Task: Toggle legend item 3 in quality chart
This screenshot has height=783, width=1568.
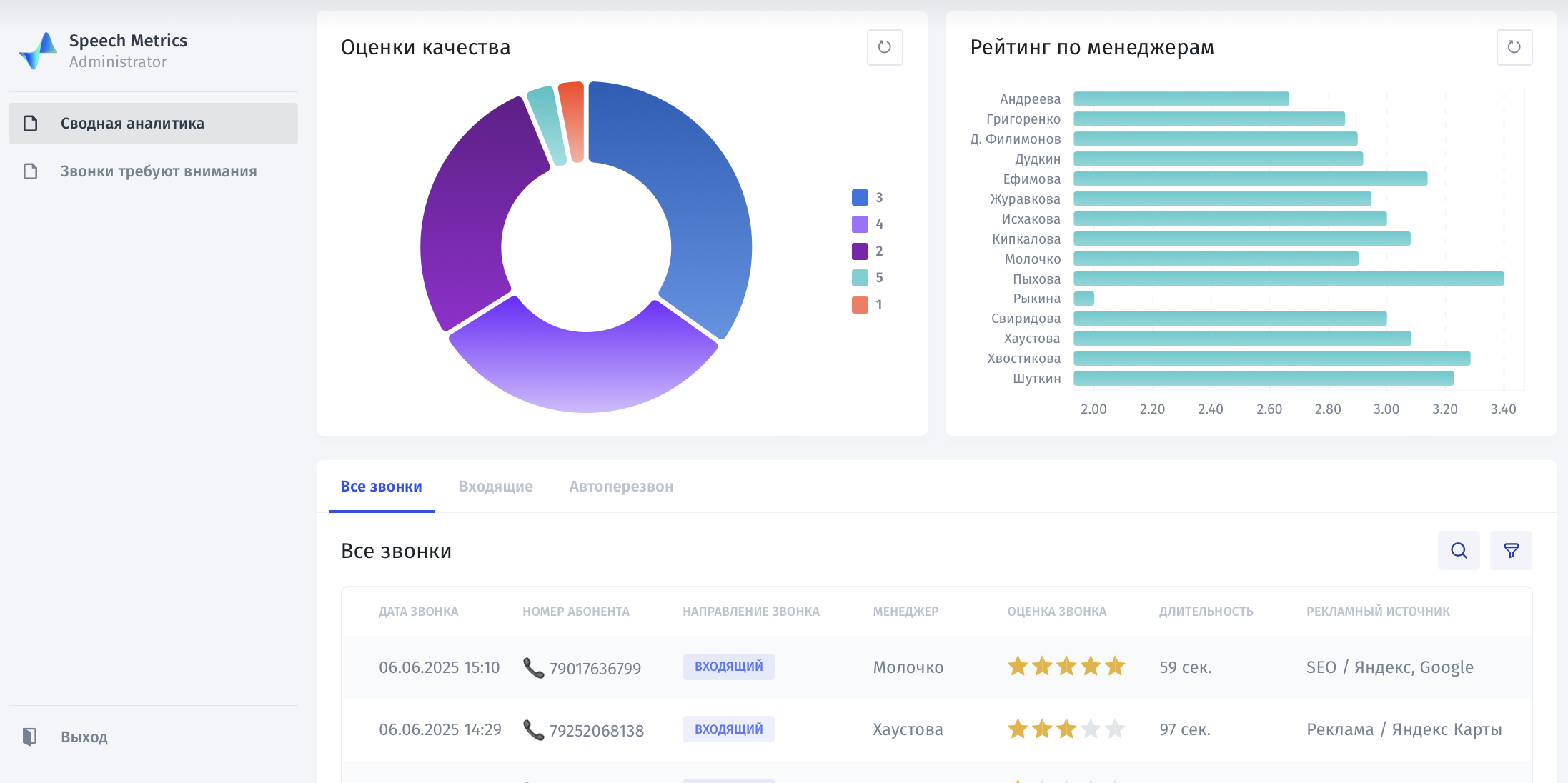Action: (x=868, y=197)
